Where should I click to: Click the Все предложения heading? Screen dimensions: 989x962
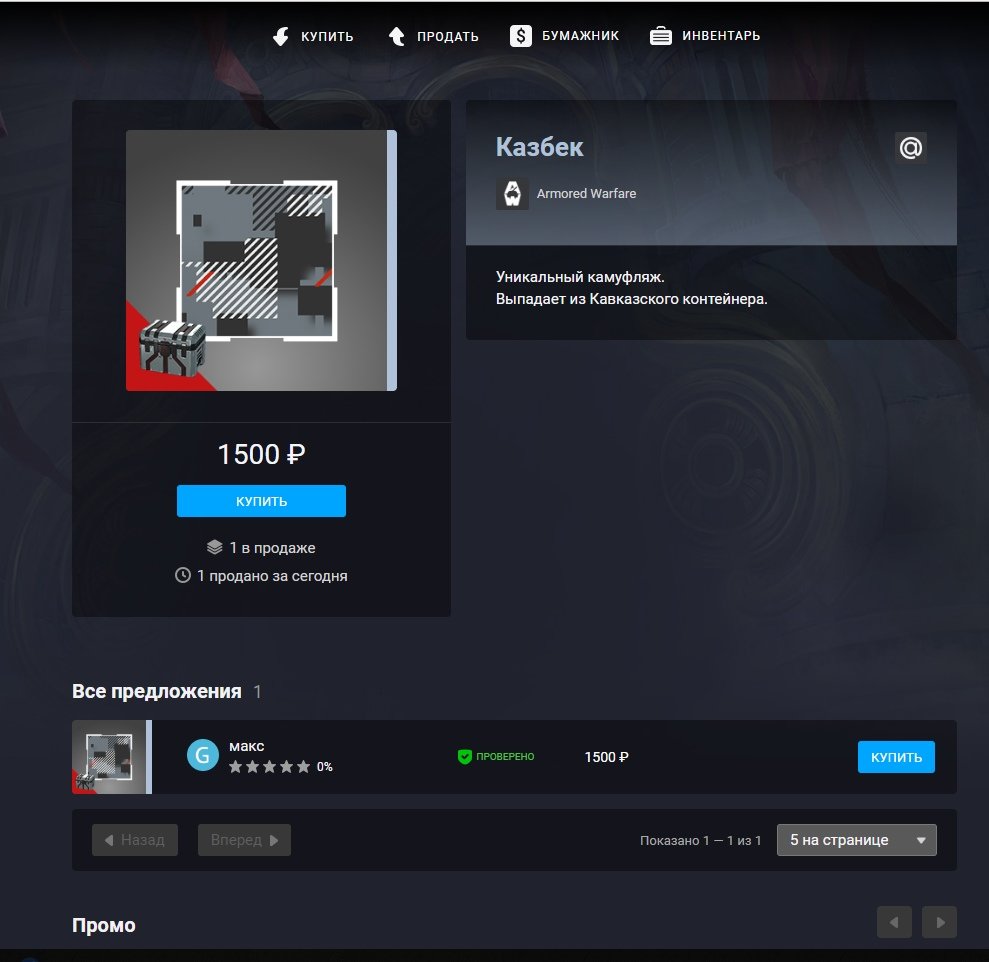point(156,691)
